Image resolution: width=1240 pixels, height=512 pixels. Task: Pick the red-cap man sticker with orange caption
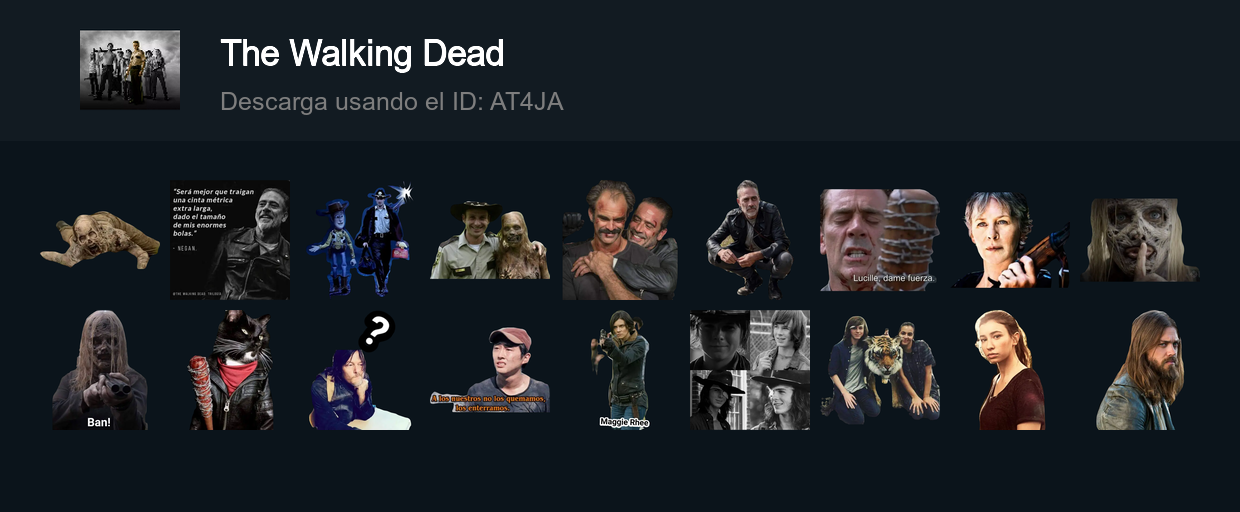490,370
